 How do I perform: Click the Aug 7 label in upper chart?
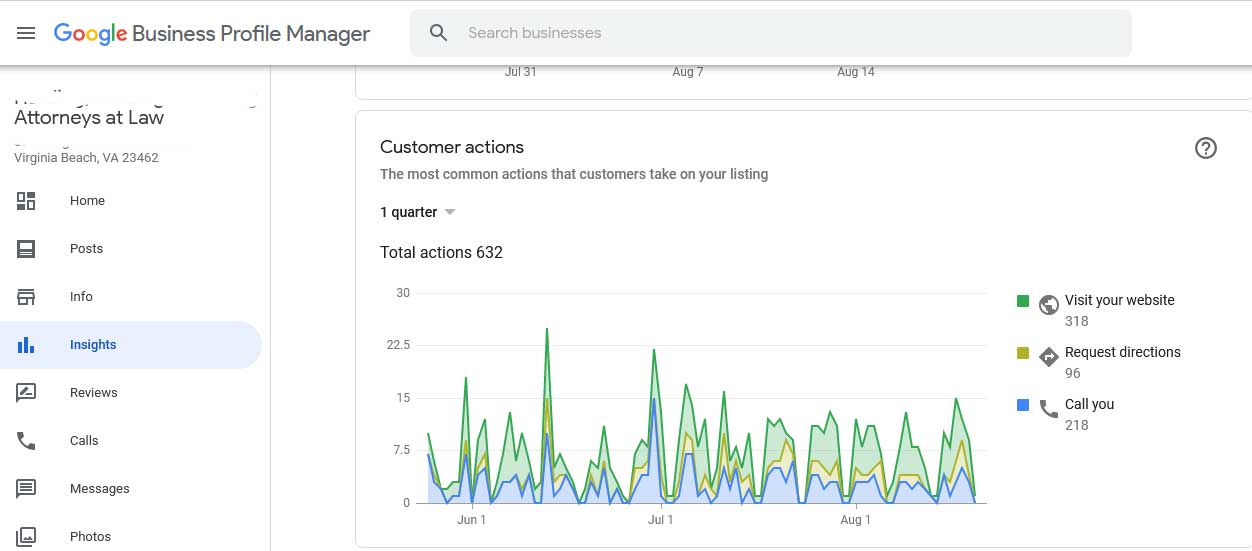click(x=688, y=72)
